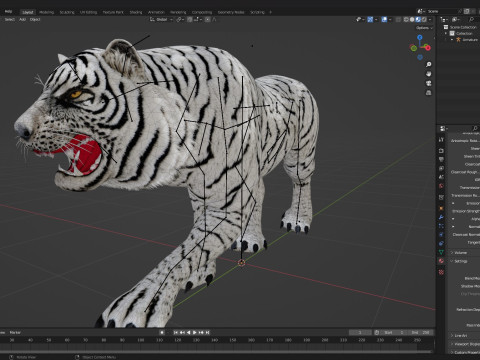
Task: Open the Output properties tab
Action: coord(441,159)
